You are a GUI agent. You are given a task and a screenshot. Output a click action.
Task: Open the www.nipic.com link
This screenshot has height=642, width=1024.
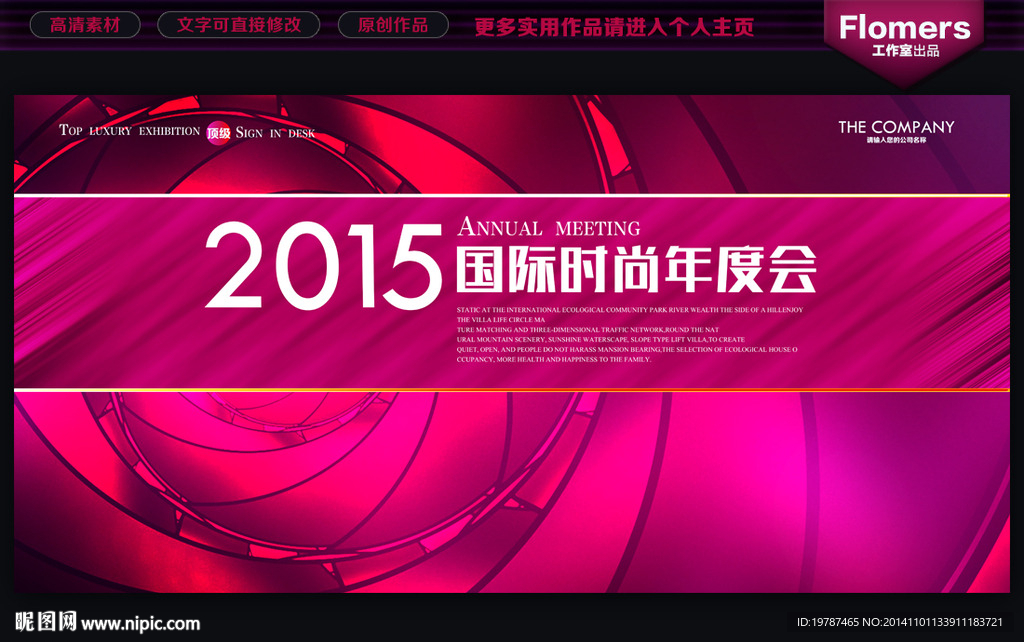tap(140, 624)
